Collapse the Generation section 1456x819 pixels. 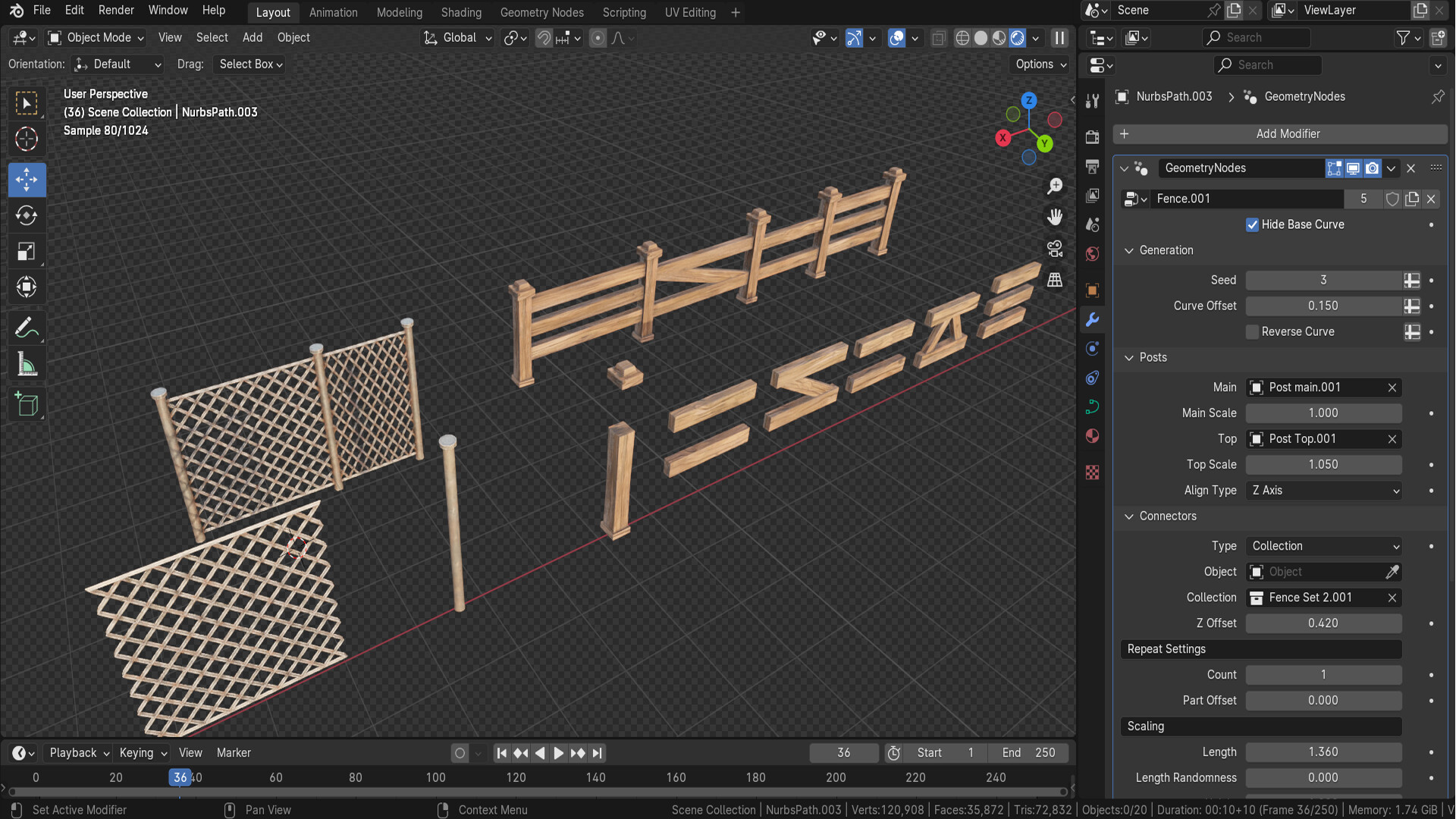[1129, 250]
